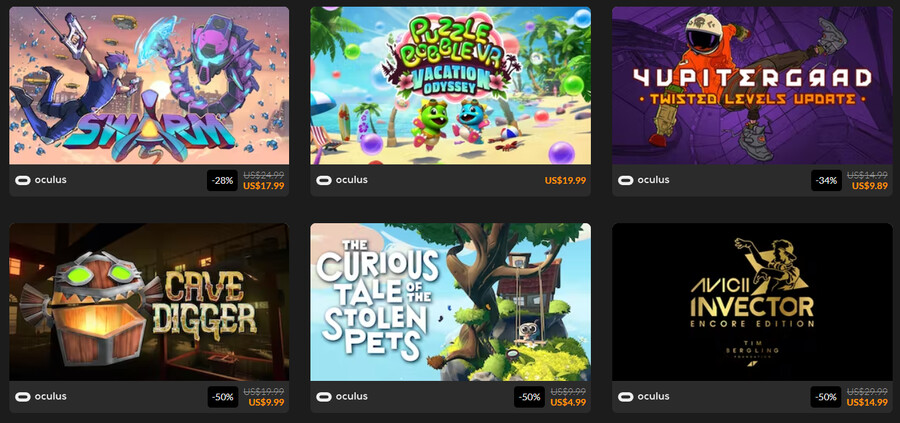Click the Oculus icon under Curious Tale
900x423 pixels.
pos(324,397)
